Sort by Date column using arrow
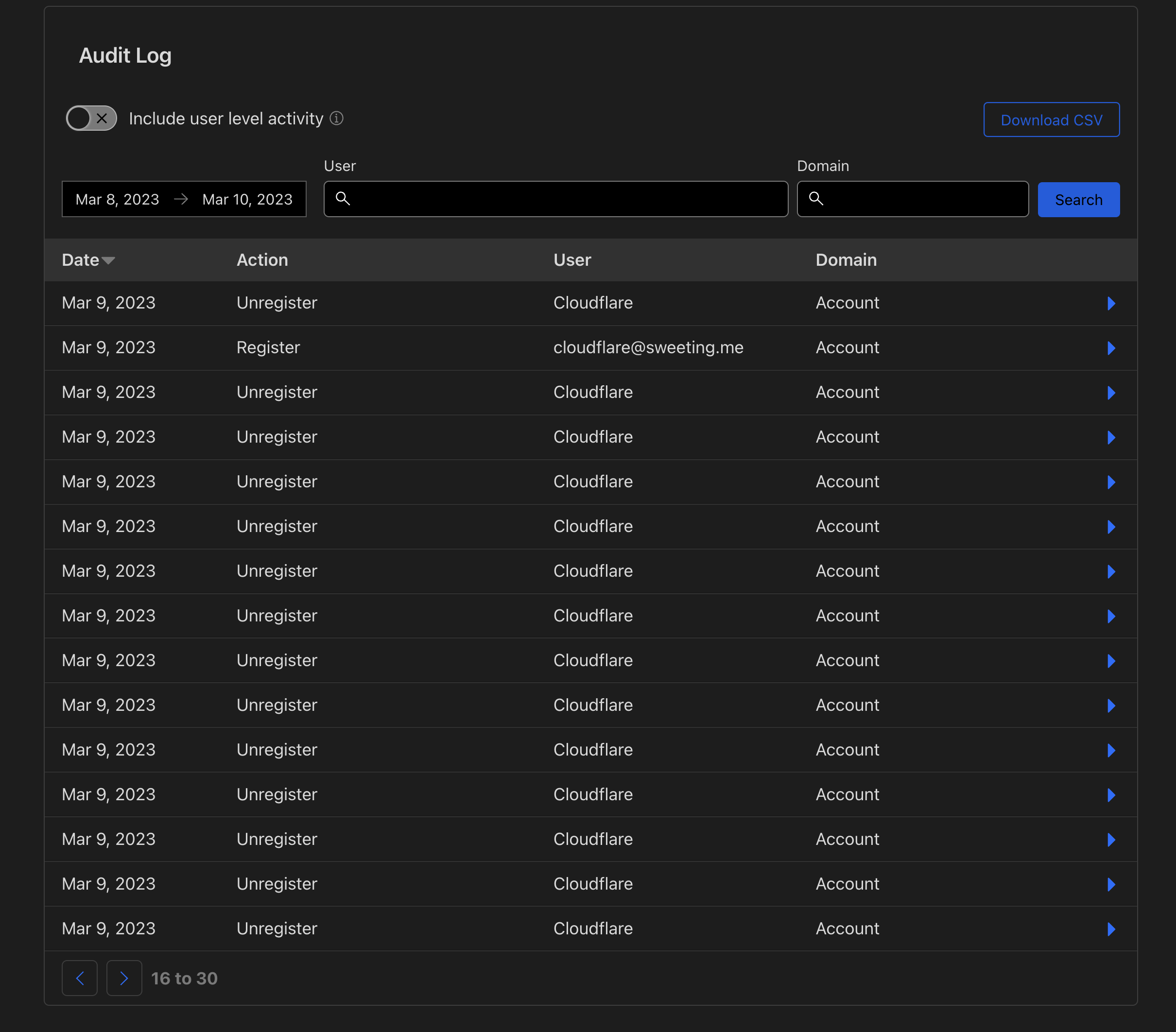This screenshot has width=1176, height=1032. click(x=108, y=260)
